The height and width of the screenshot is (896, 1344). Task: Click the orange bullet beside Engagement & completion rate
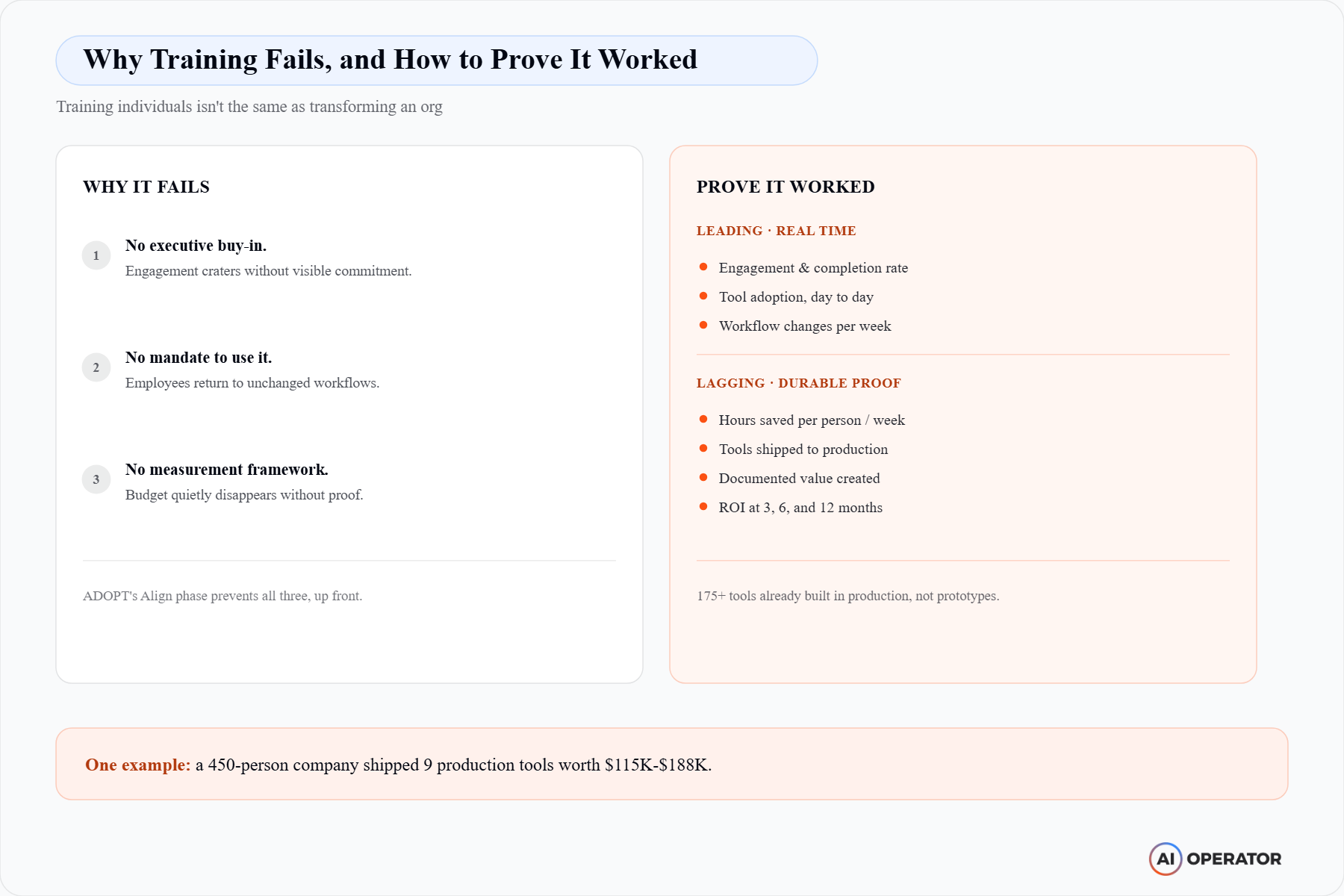(703, 267)
